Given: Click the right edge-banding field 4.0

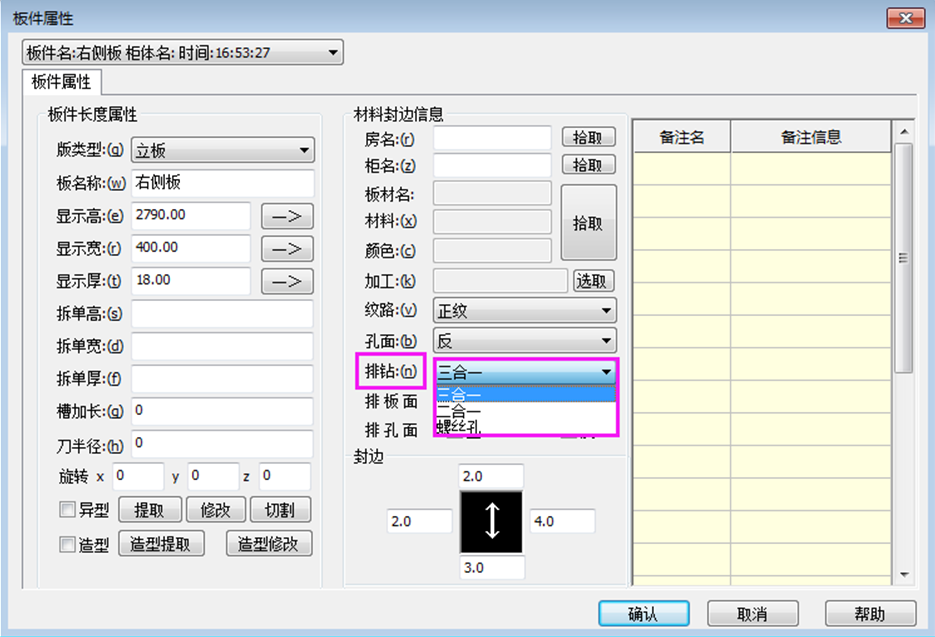Looking at the screenshot, I should pos(562,521).
